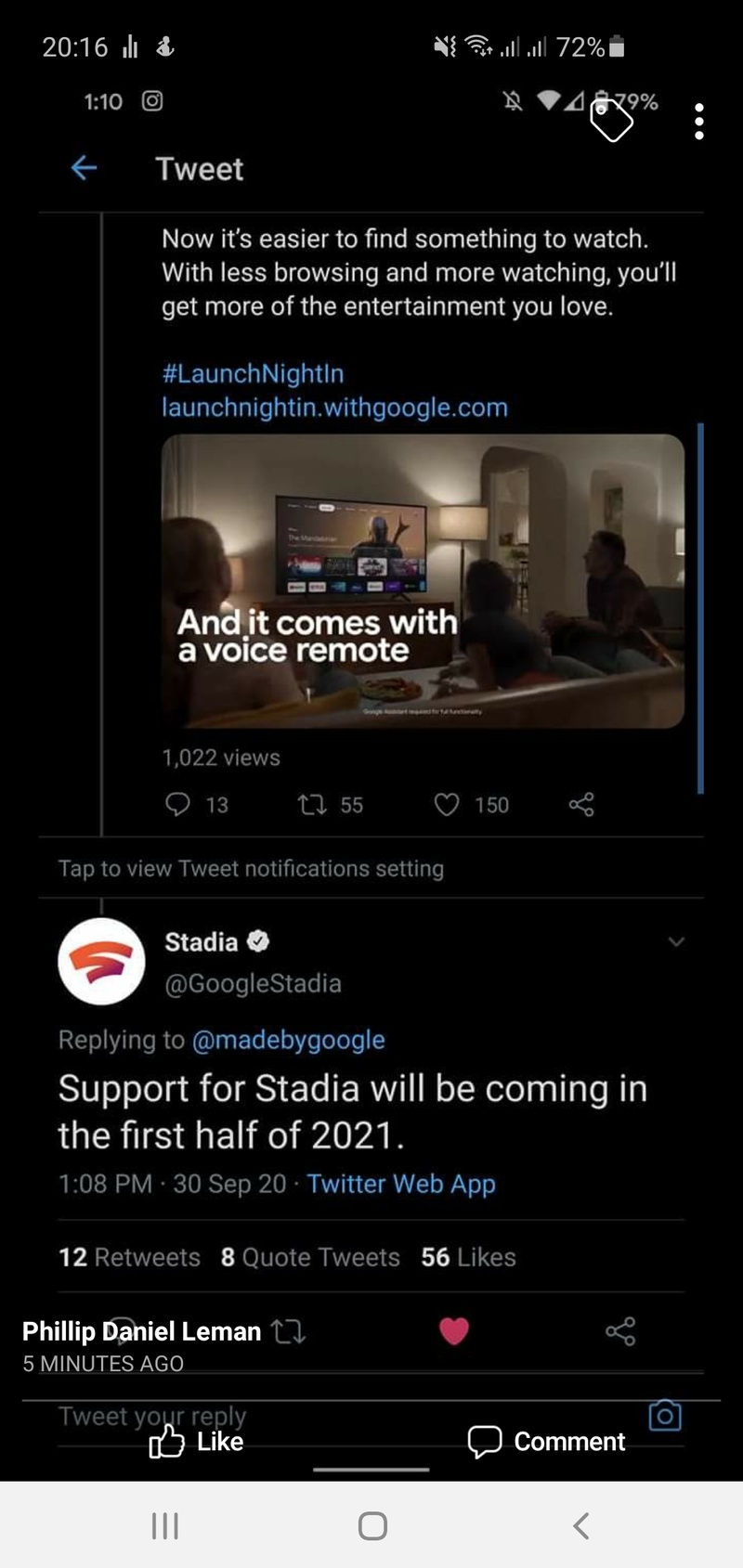Screen dimensions: 743x1568
Task: Tap the blue back arrow
Action: pyautogui.click(x=84, y=168)
